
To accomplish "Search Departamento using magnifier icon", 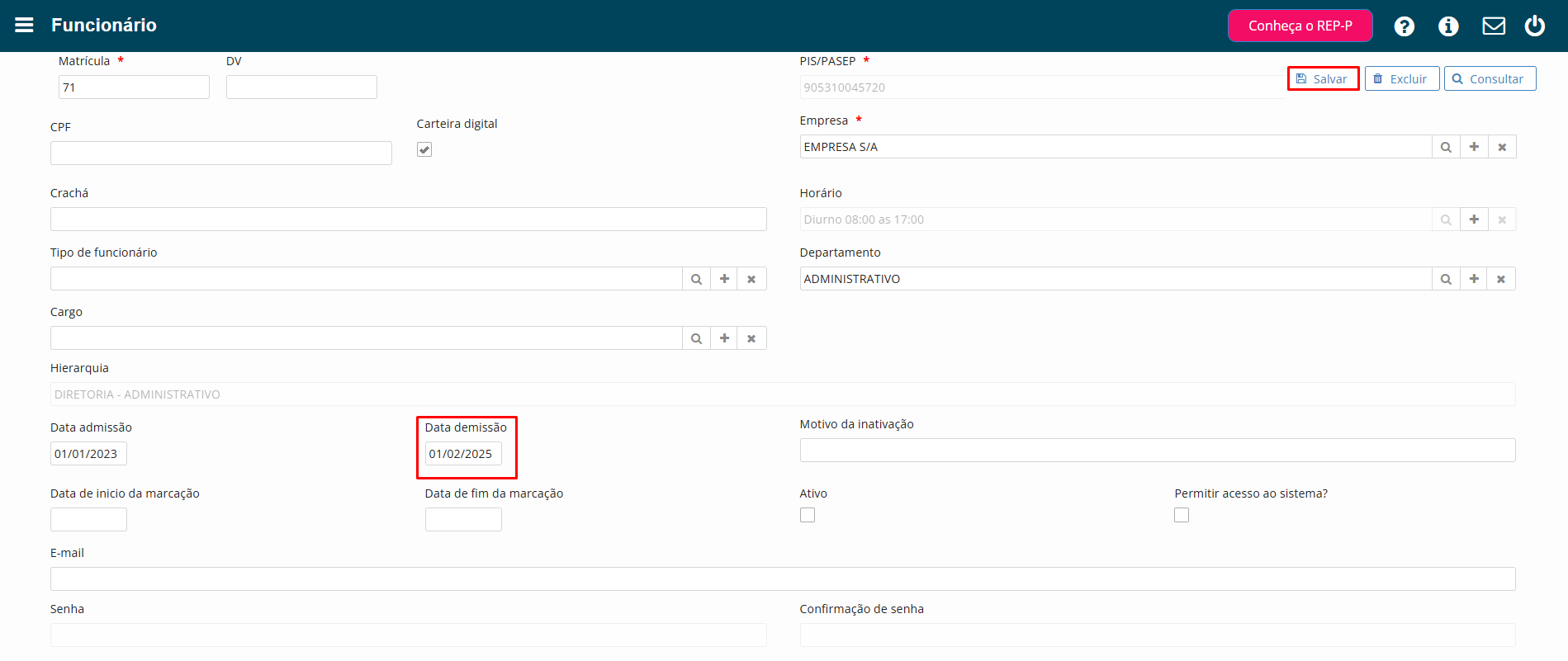I will point(1446,279).
